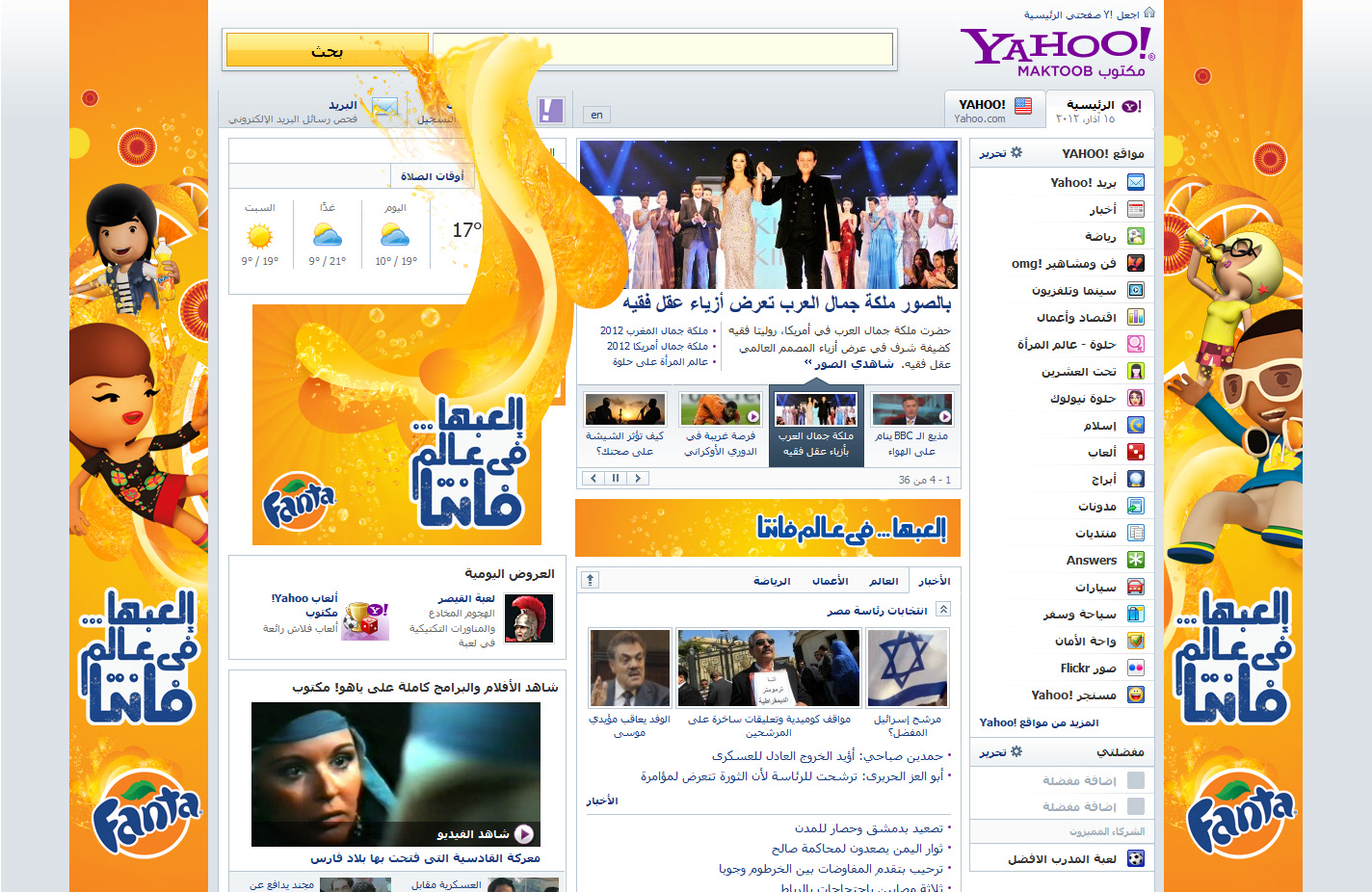Open the omg! فن ومشاهير icon
The width and height of the screenshot is (1372, 892).
pyautogui.click(x=1136, y=263)
